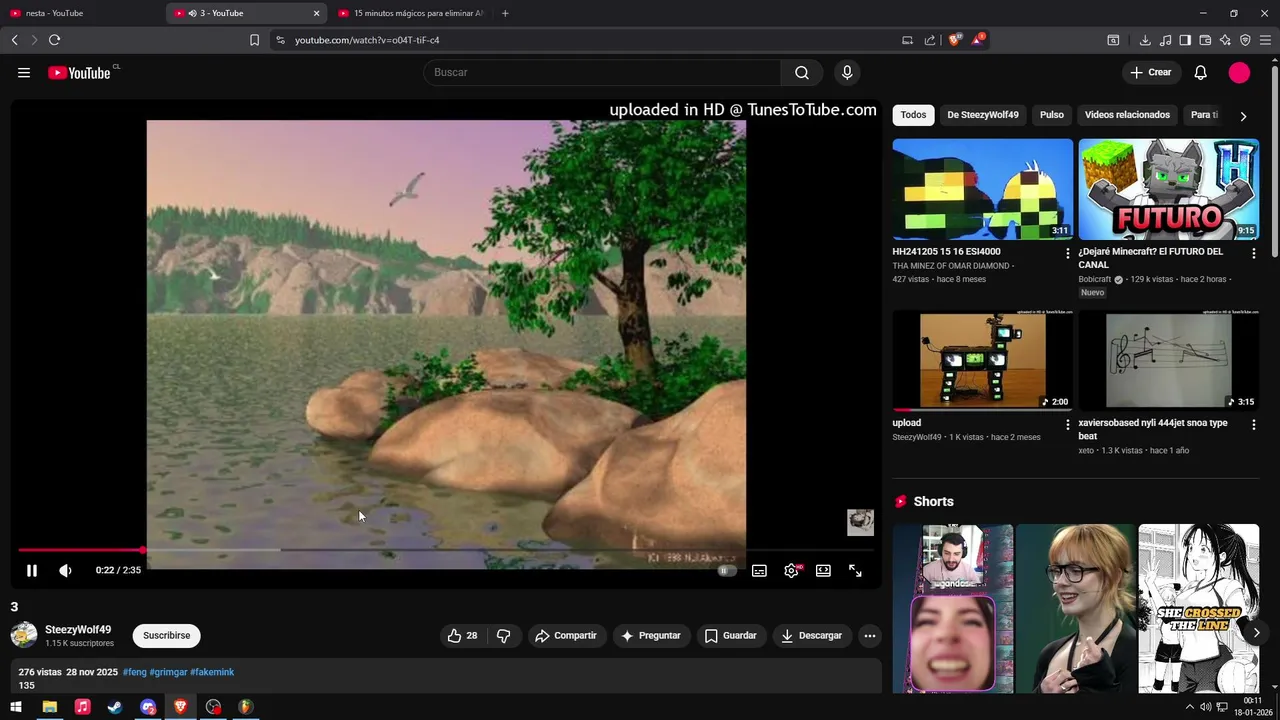Open the Brave Rewards triangle icon
1280x720 pixels.
coord(978,40)
